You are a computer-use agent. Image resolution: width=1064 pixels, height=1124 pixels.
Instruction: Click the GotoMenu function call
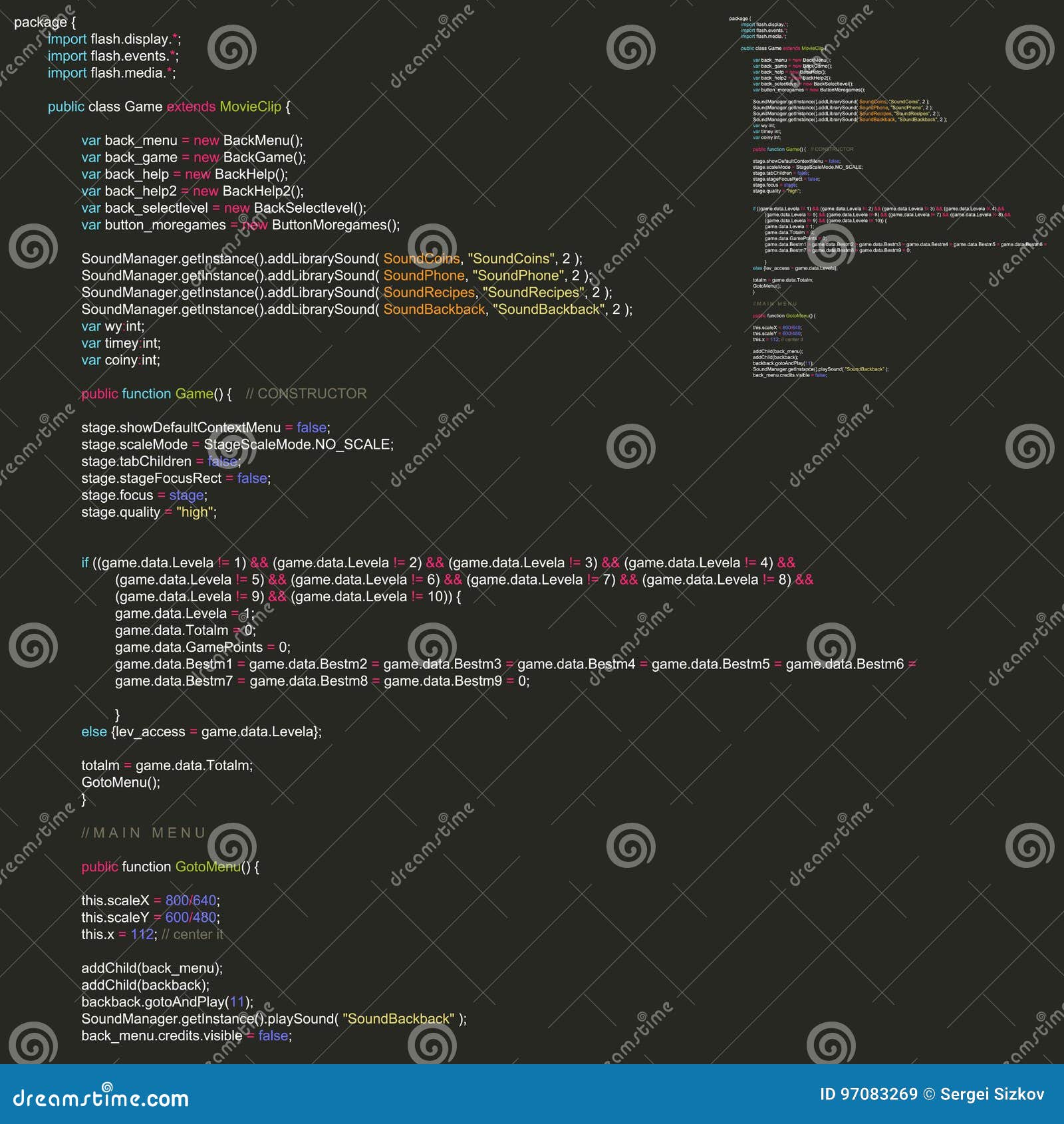(120, 782)
